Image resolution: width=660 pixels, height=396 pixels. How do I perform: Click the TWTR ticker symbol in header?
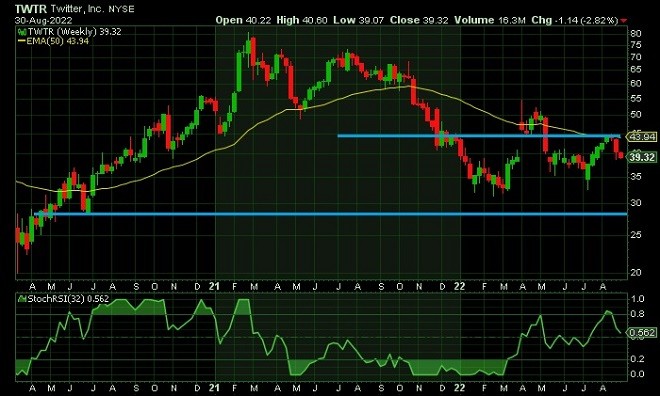click(31, 8)
